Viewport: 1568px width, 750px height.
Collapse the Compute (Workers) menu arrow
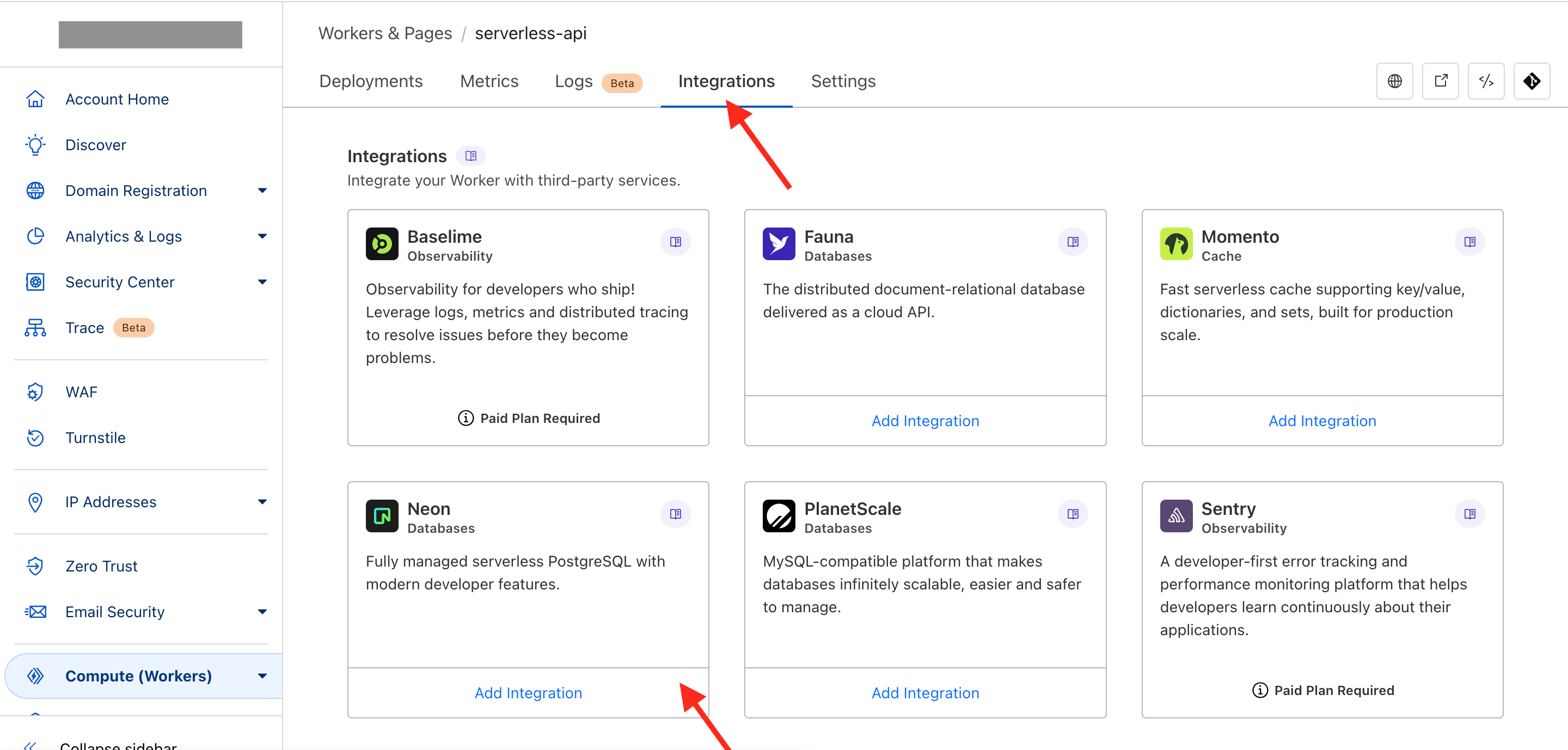[x=262, y=676]
